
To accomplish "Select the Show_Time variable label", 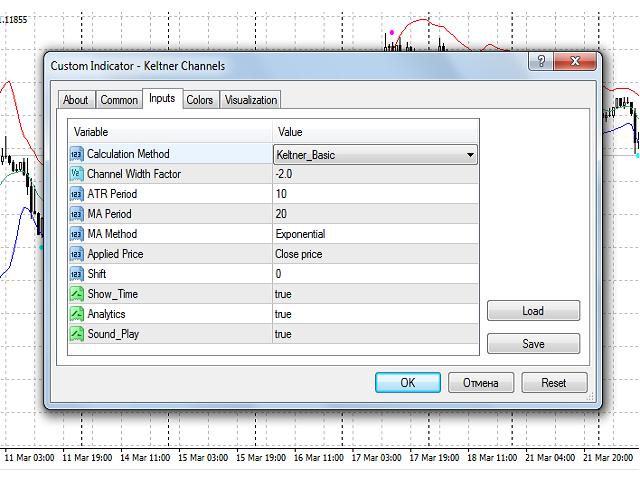I will (113, 294).
